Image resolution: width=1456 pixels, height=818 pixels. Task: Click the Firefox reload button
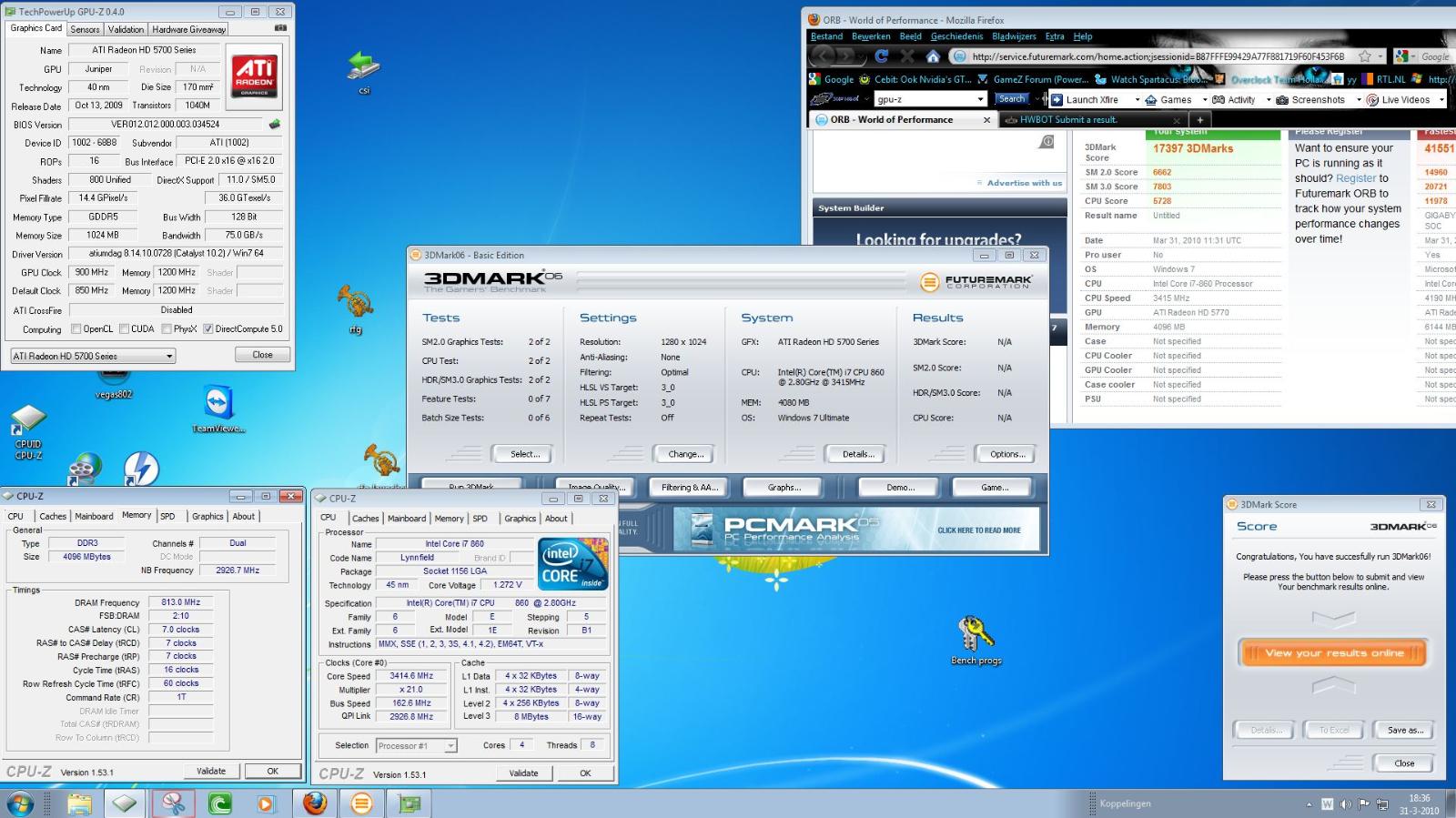pyautogui.click(x=881, y=56)
